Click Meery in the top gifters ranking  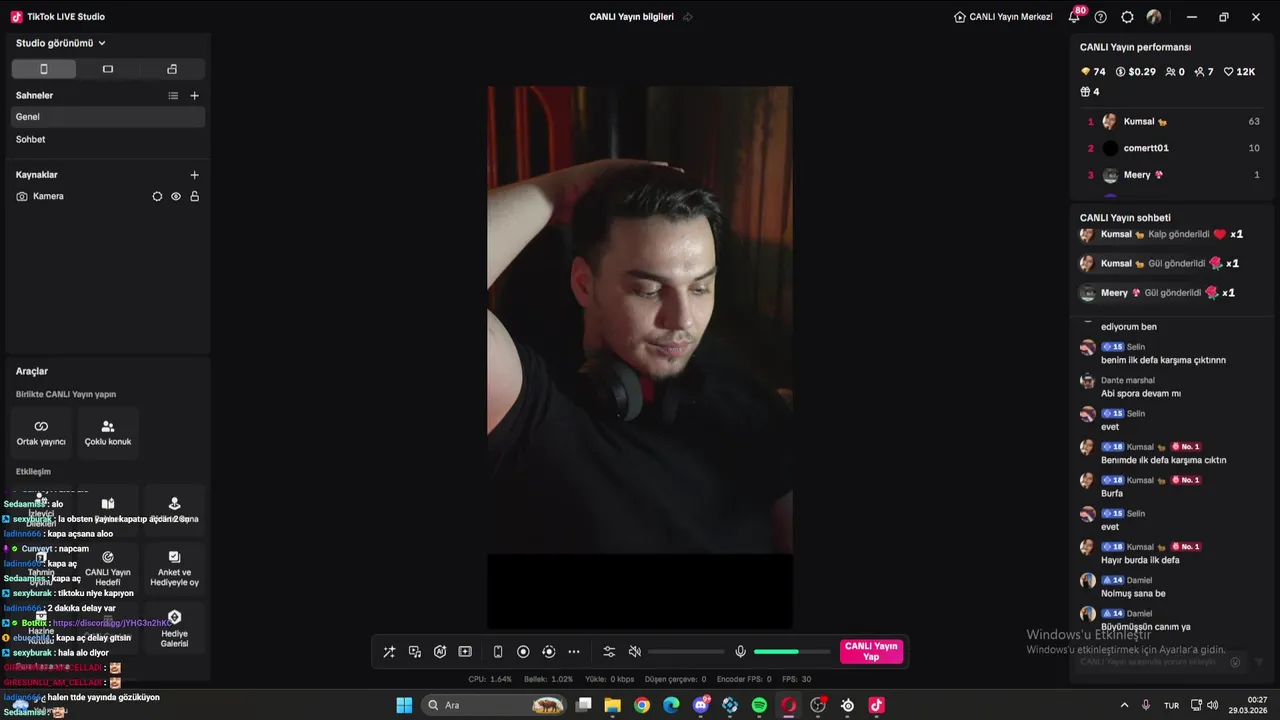[1137, 175]
